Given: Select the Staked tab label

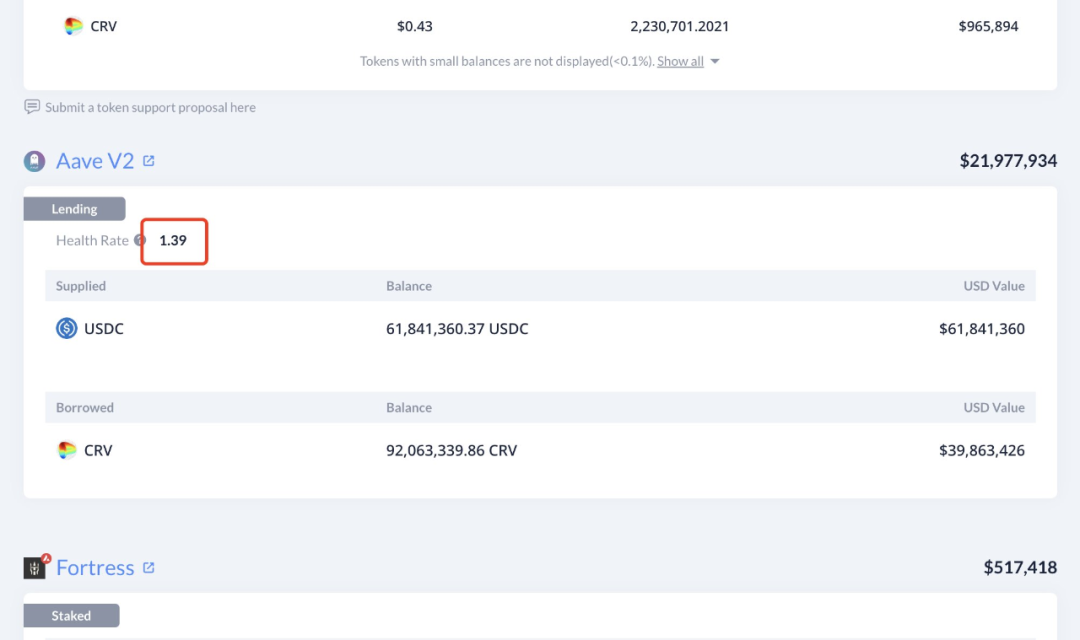Looking at the screenshot, I should click(x=71, y=615).
